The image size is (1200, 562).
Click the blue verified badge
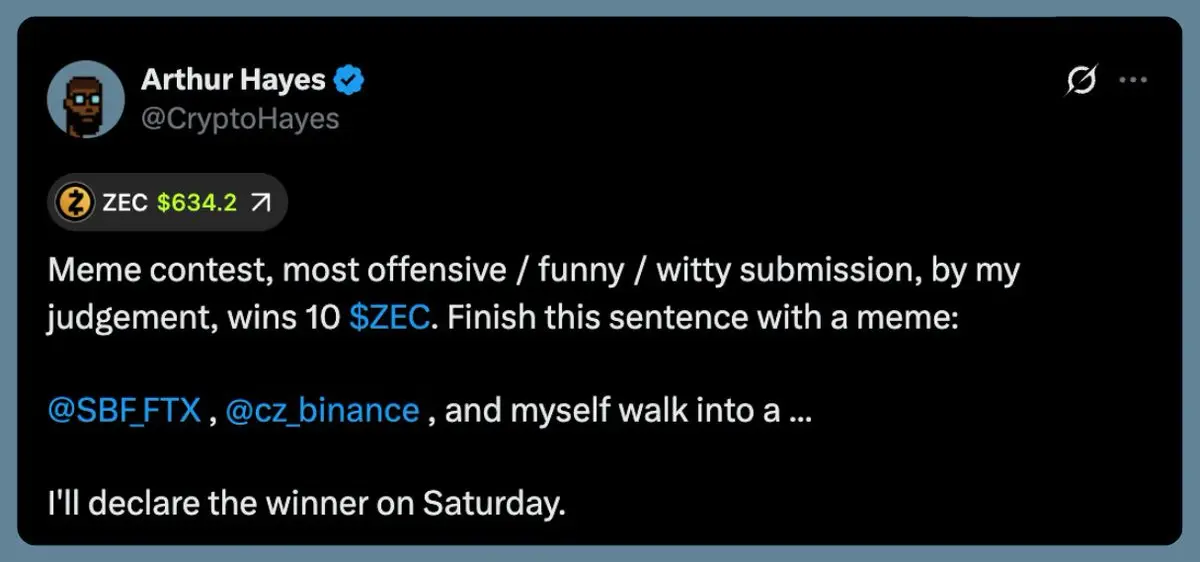click(349, 81)
